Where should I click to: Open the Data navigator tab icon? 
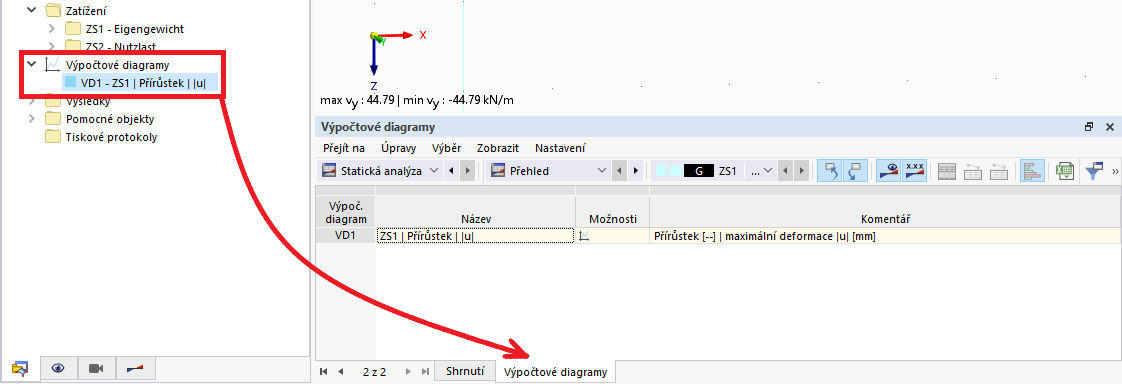20,368
